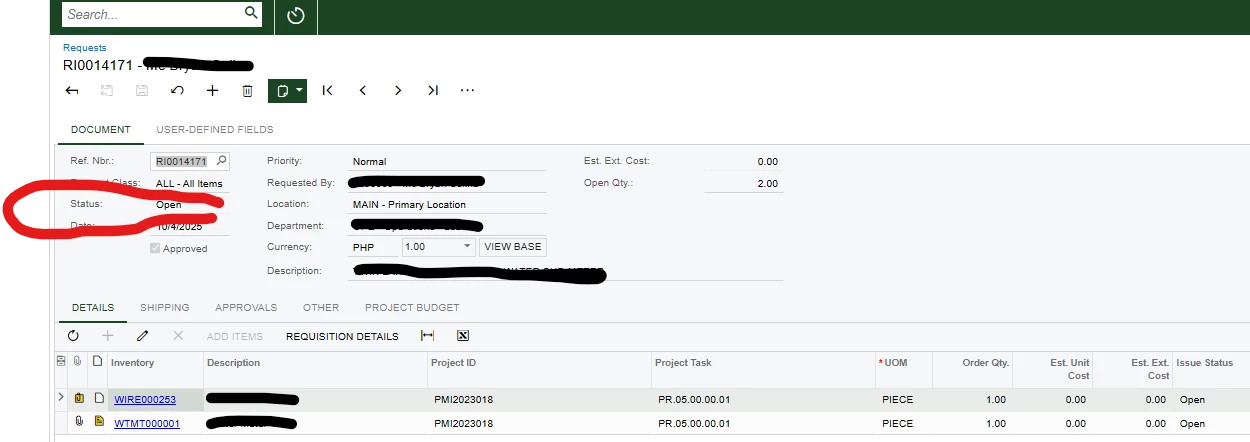Image resolution: width=1250 pixels, height=442 pixels.
Task: Click the Save disk toolbar icon
Action: point(142,90)
